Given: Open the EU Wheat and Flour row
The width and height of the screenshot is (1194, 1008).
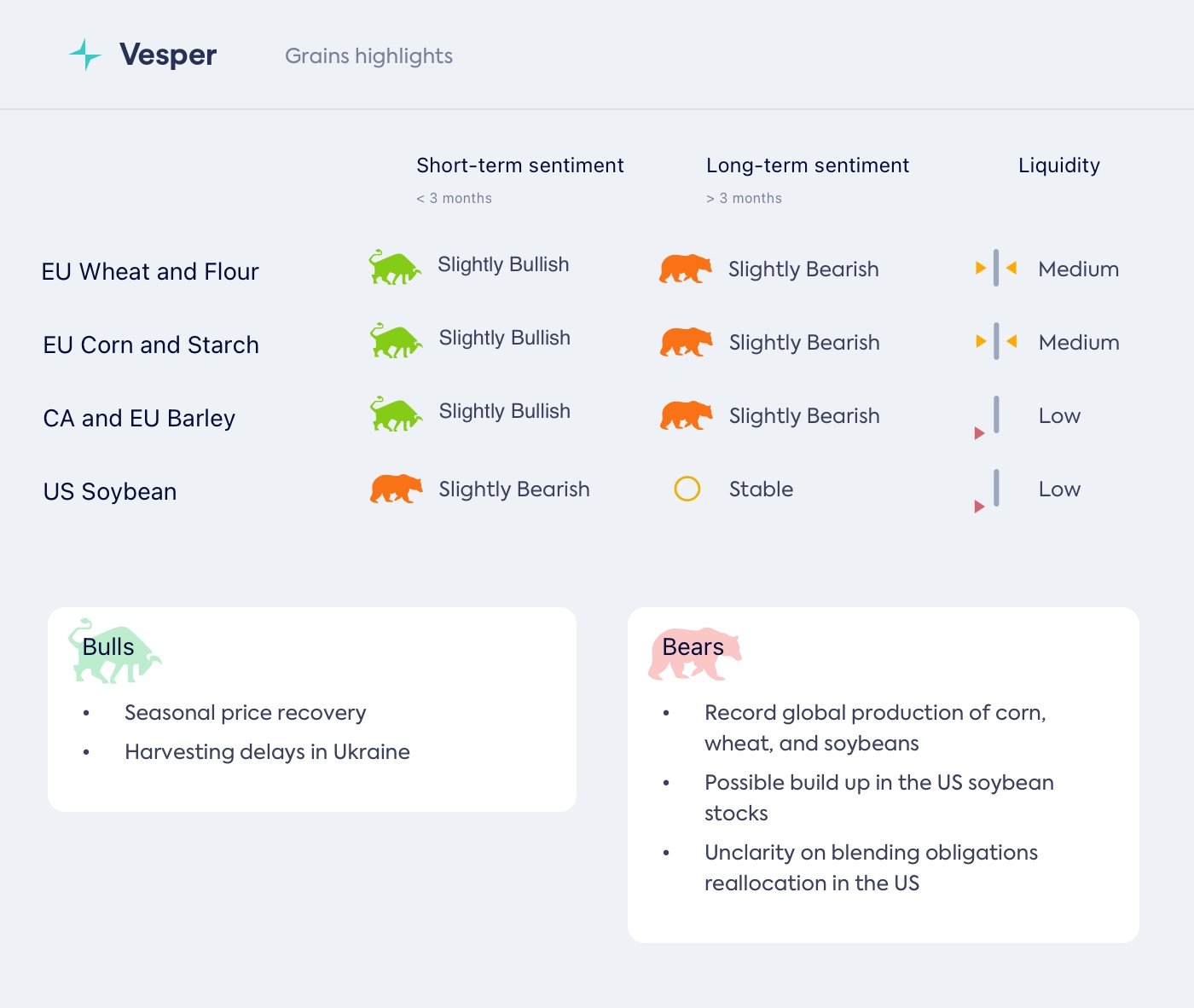Looking at the screenshot, I should coord(150,272).
